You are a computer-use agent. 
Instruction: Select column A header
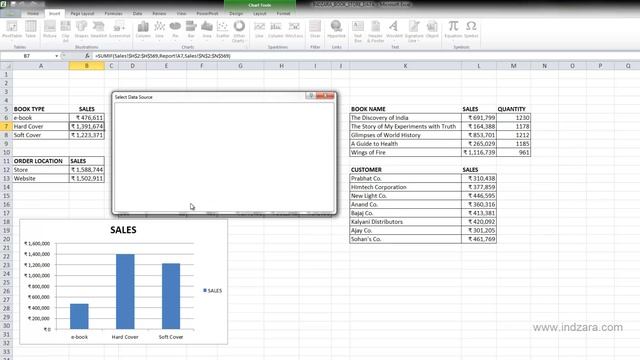point(41,66)
